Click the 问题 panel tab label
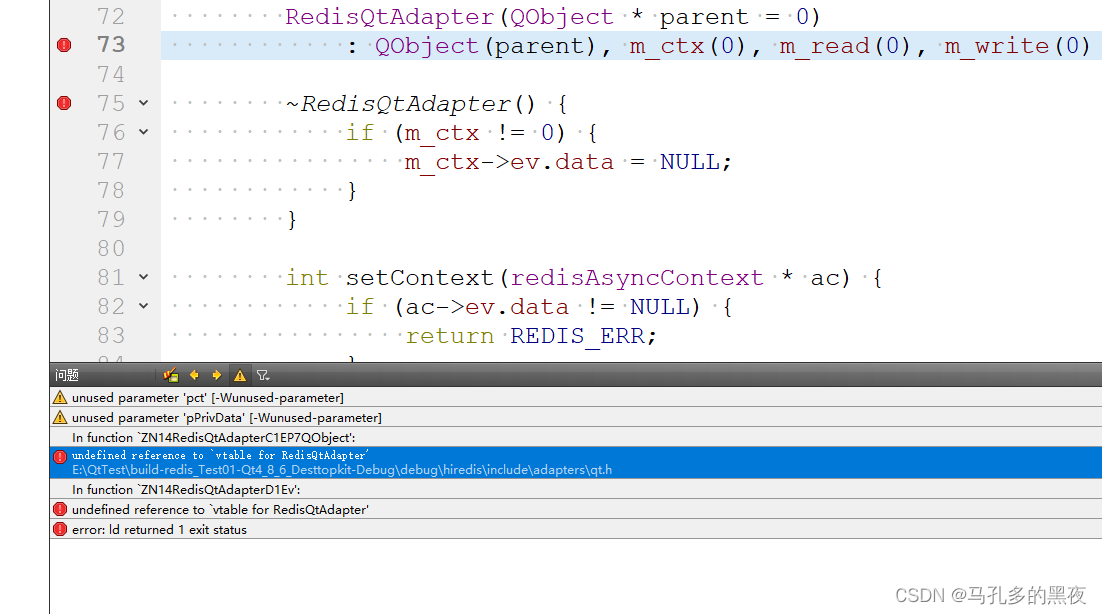Screen dimensions: 1102x614 coord(66,374)
